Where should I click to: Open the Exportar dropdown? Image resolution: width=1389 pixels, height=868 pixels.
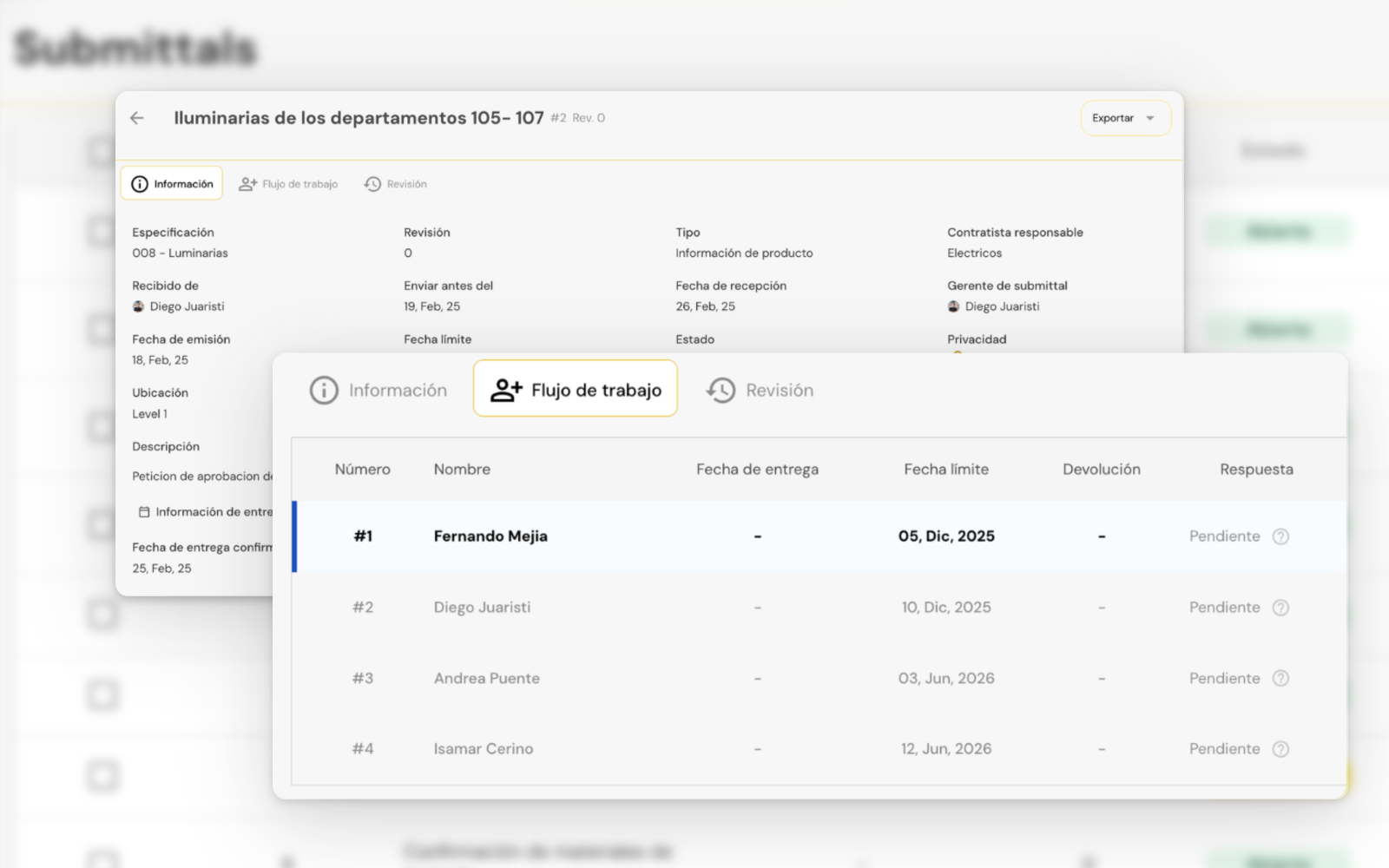click(x=1125, y=118)
